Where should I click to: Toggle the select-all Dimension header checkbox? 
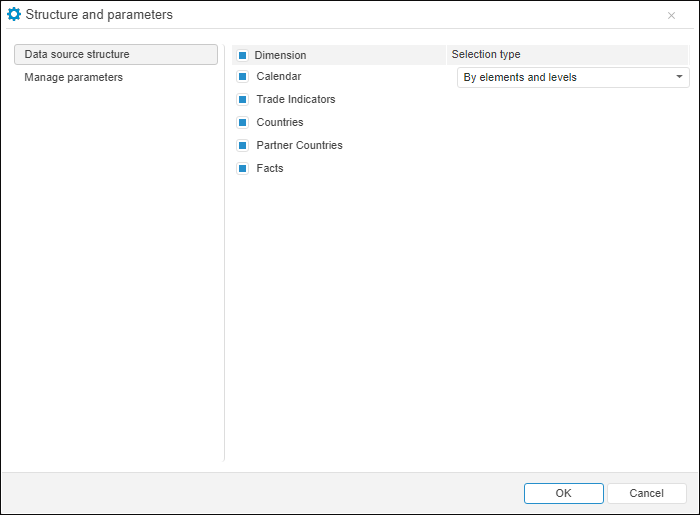pos(242,55)
